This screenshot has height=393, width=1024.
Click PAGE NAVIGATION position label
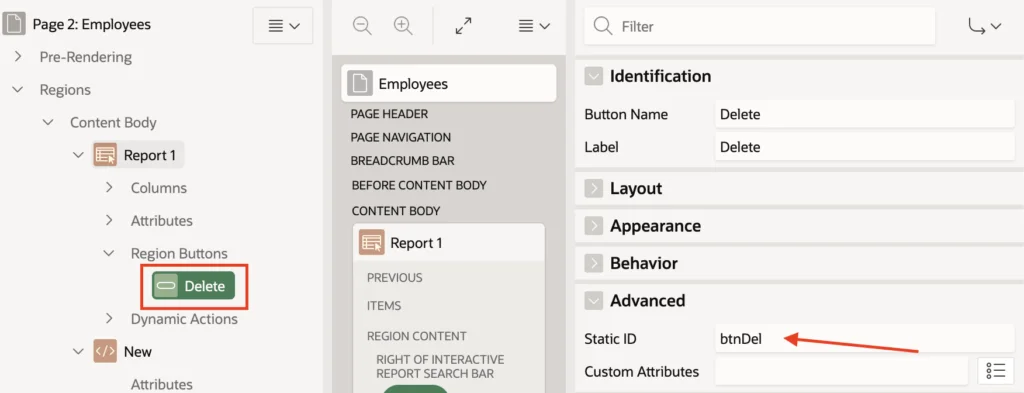[400, 137]
